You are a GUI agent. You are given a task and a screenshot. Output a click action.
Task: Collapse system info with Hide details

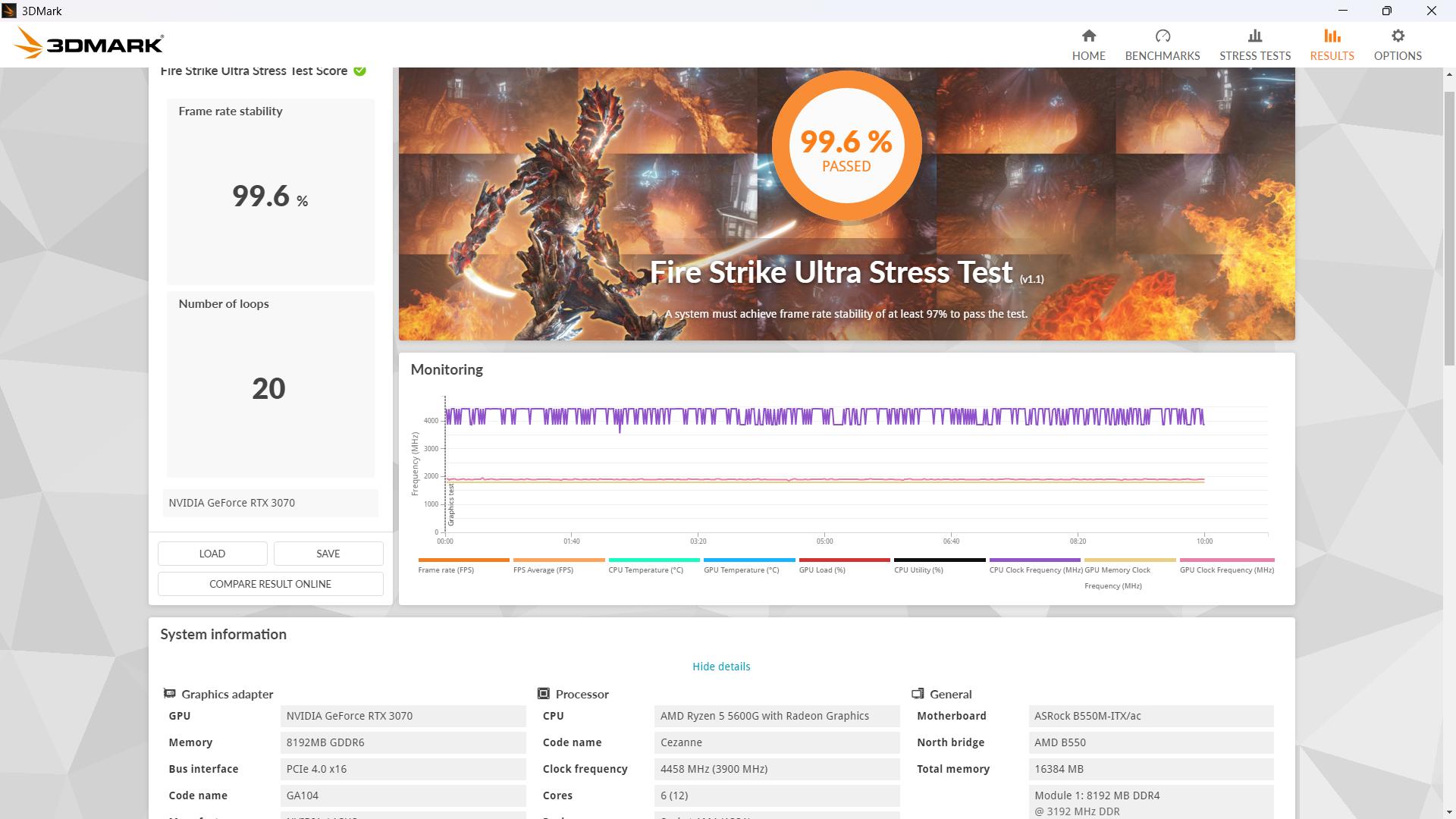720,667
